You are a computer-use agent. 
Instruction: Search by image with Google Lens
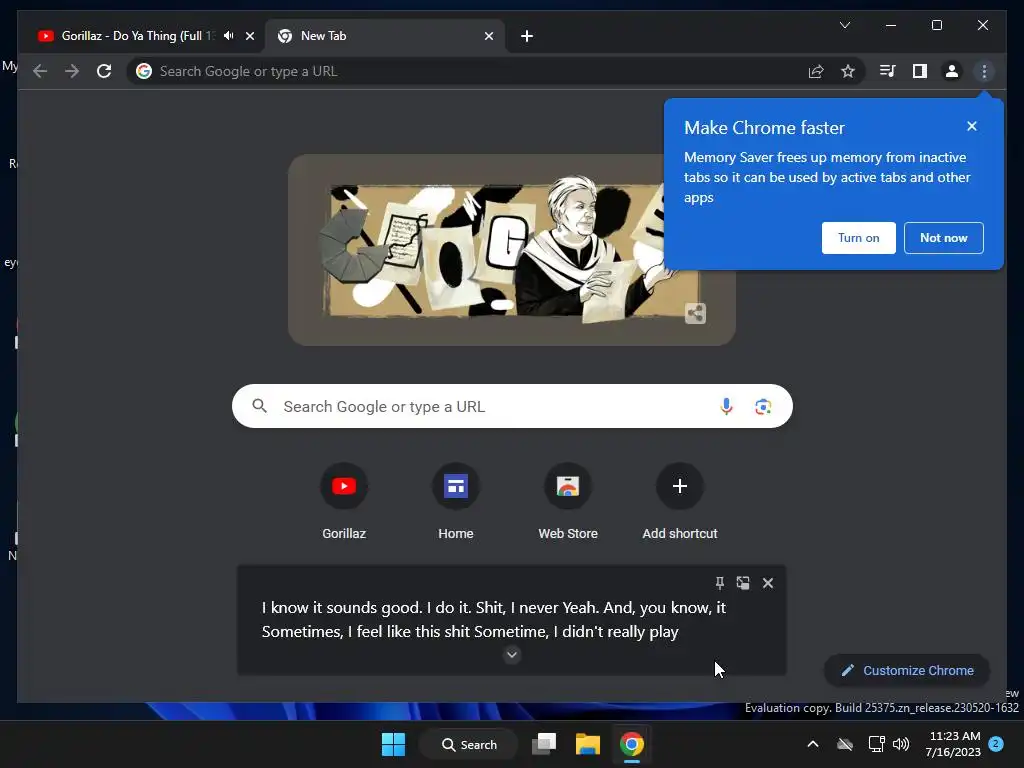tap(763, 407)
